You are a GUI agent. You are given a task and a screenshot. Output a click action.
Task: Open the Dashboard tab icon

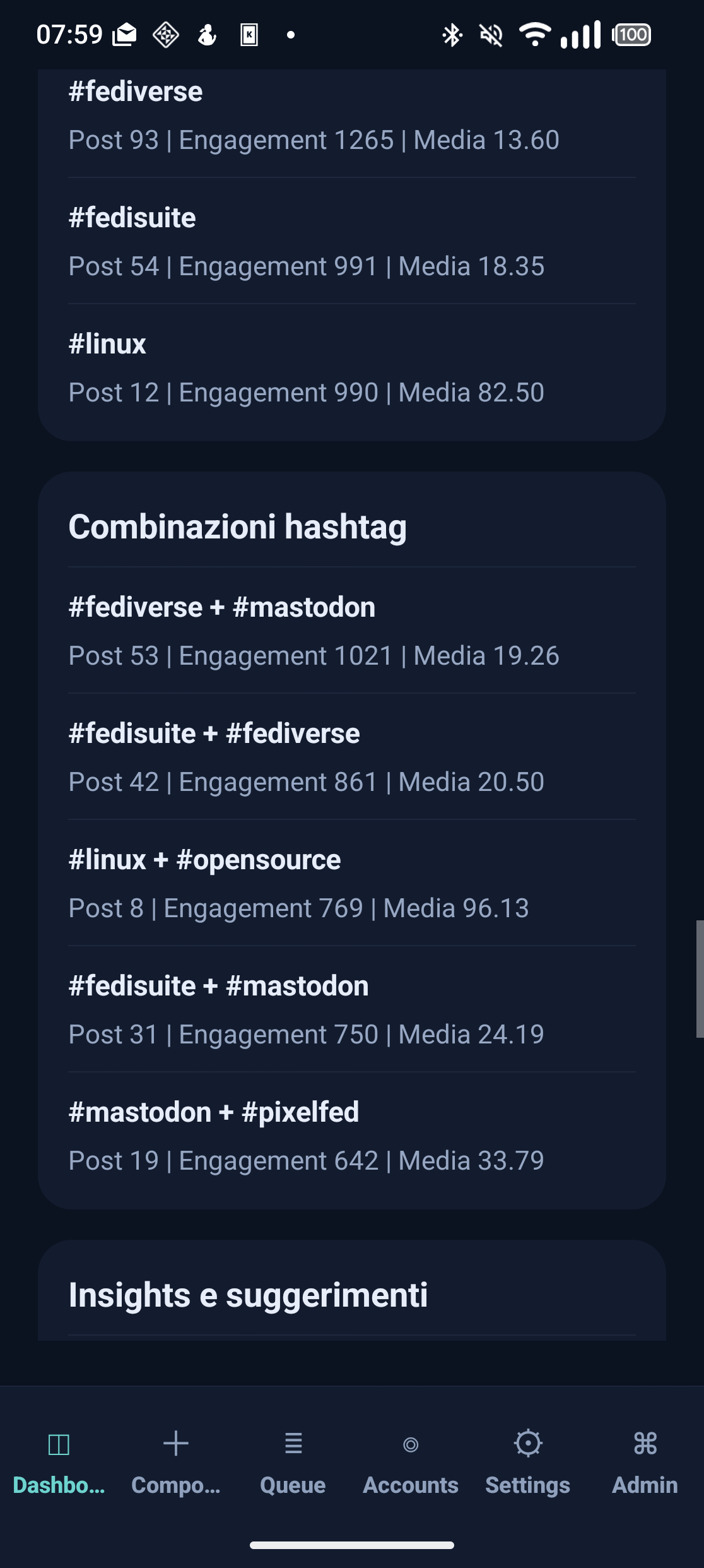(59, 1444)
